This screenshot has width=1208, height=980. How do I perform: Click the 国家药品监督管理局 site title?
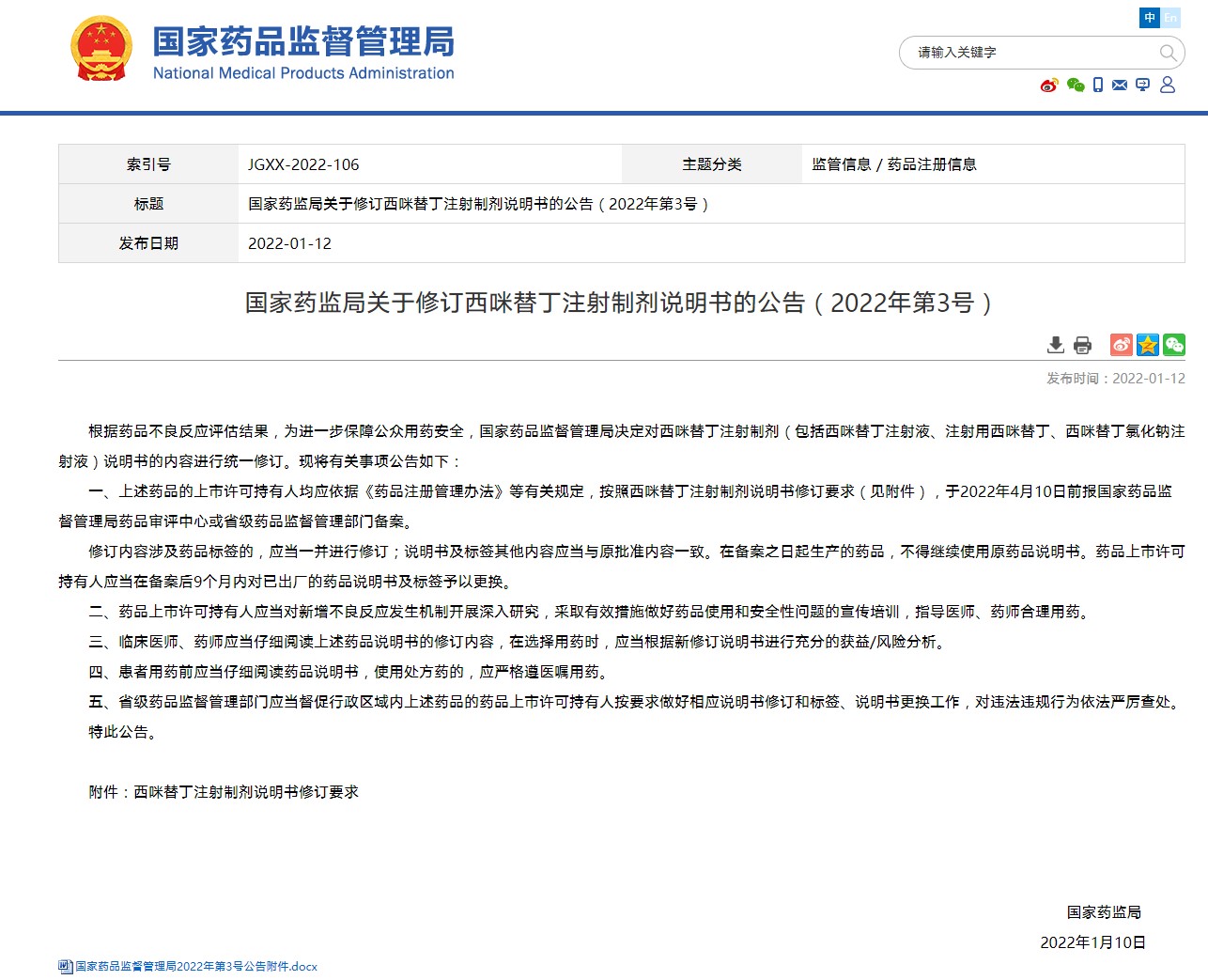(303, 42)
